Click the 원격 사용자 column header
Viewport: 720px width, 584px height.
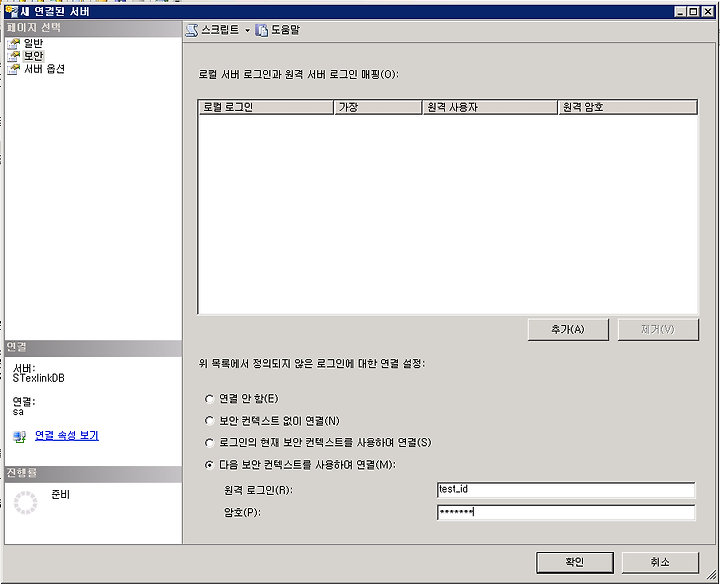pos(490,107)
